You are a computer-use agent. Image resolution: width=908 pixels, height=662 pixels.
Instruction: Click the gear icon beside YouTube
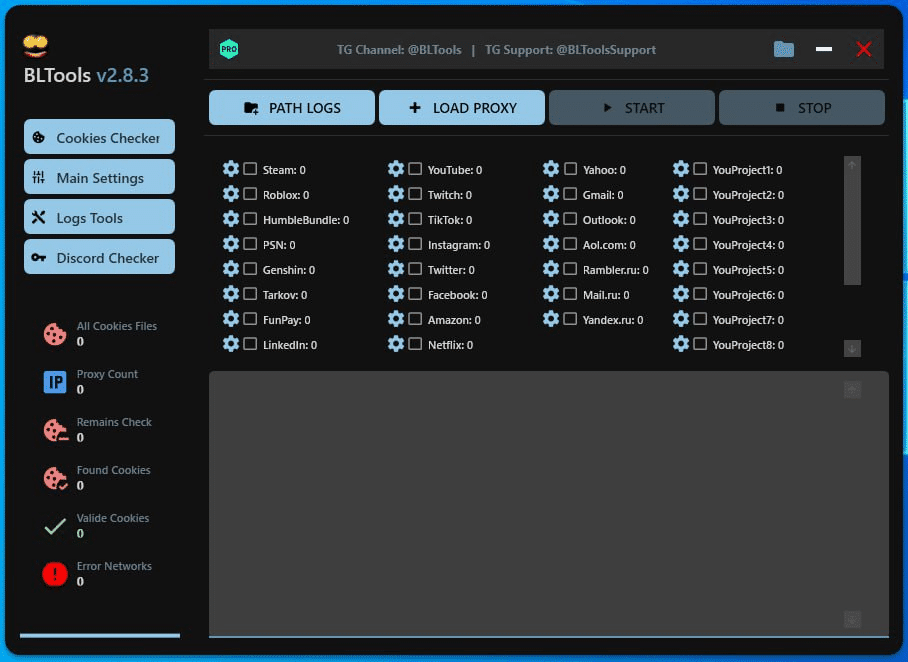pyautogui.click(x=396, y=169)
